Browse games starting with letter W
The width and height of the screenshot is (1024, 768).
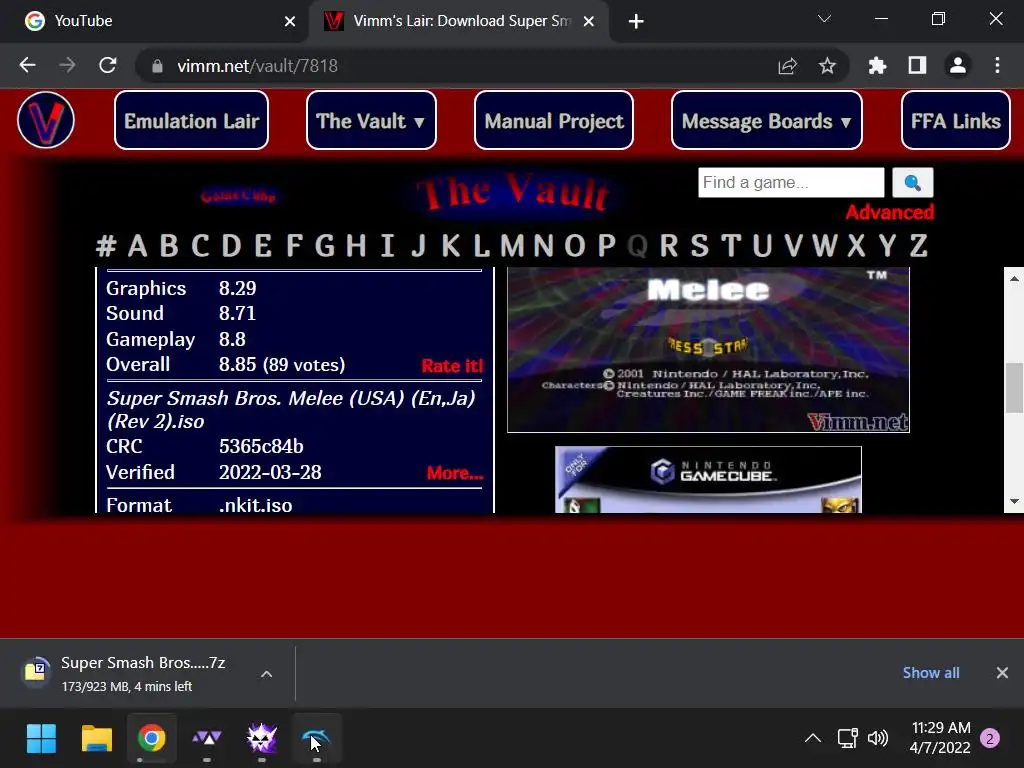click(x=825, y=246)
